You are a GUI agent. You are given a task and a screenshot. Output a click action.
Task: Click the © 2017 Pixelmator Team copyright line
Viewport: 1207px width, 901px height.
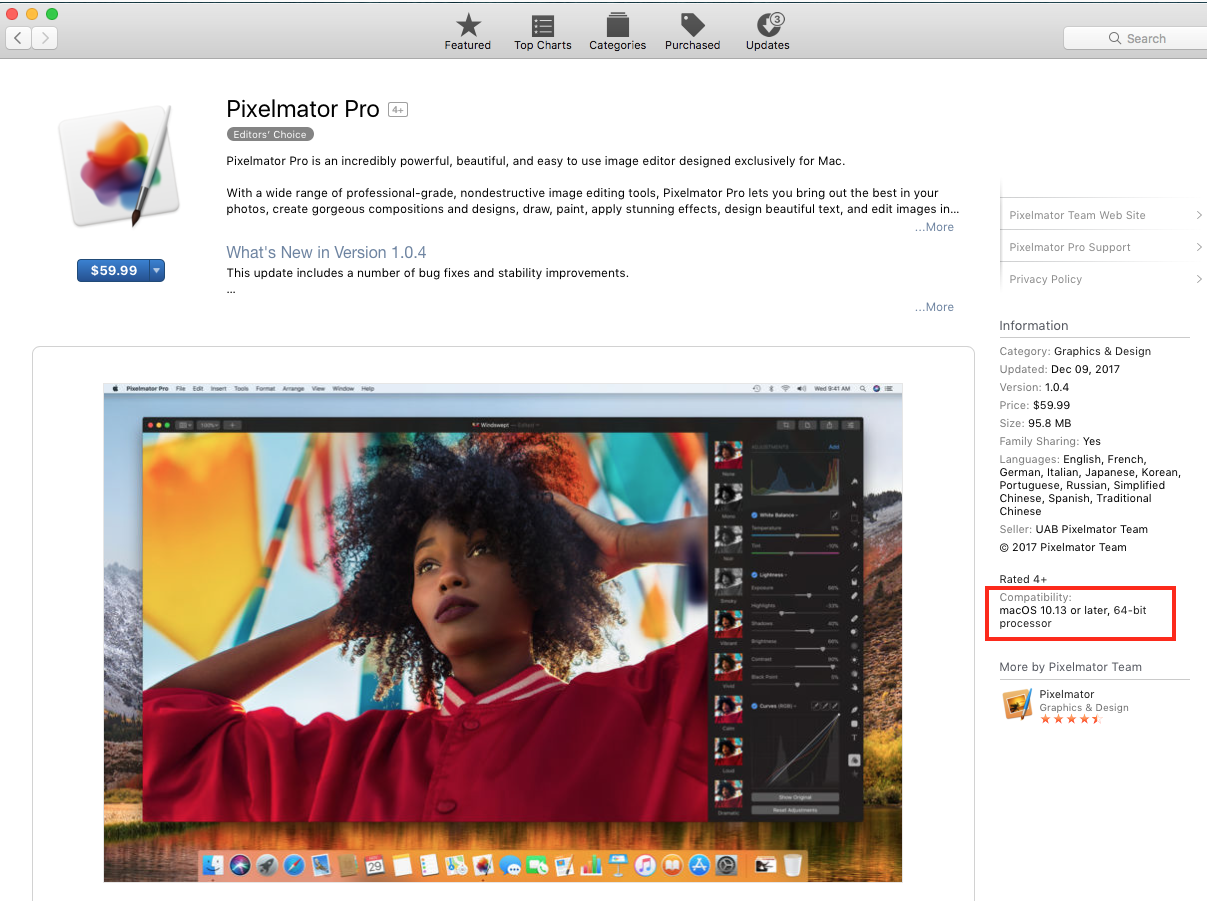tap(1063, 547)
